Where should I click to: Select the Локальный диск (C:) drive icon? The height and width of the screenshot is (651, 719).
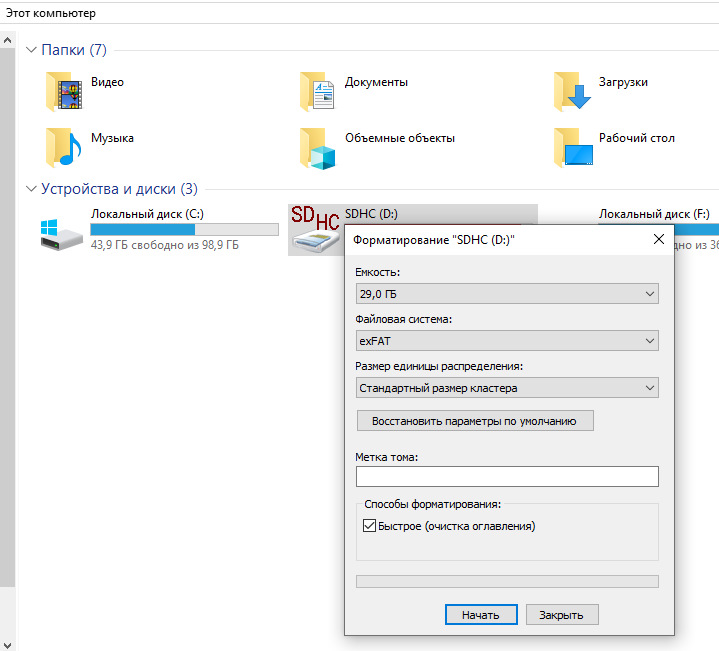pos(61,234)
